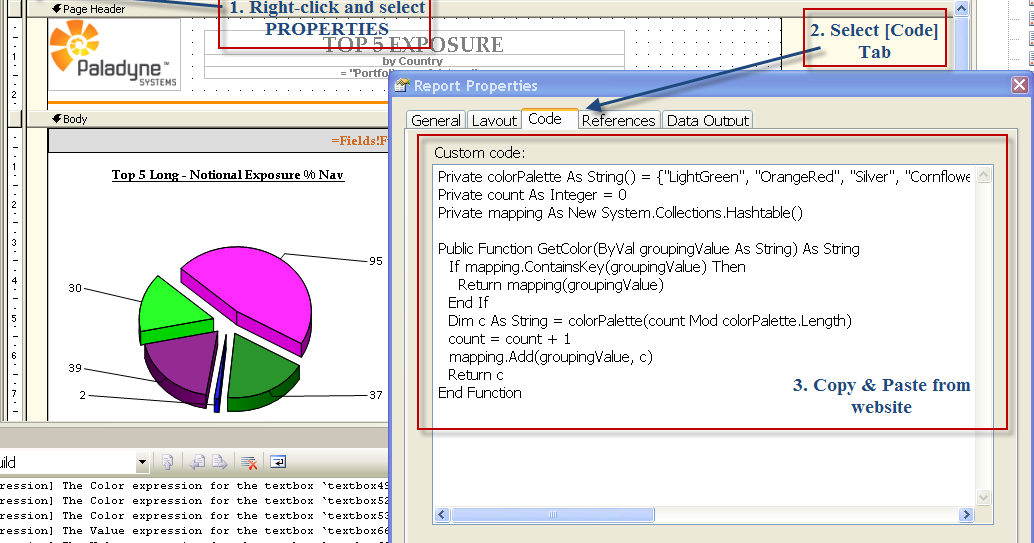This screenshot has height=543, width=1034.
Task: Go to previous message in Output toolbar
Action: click(x=197, y=463)
